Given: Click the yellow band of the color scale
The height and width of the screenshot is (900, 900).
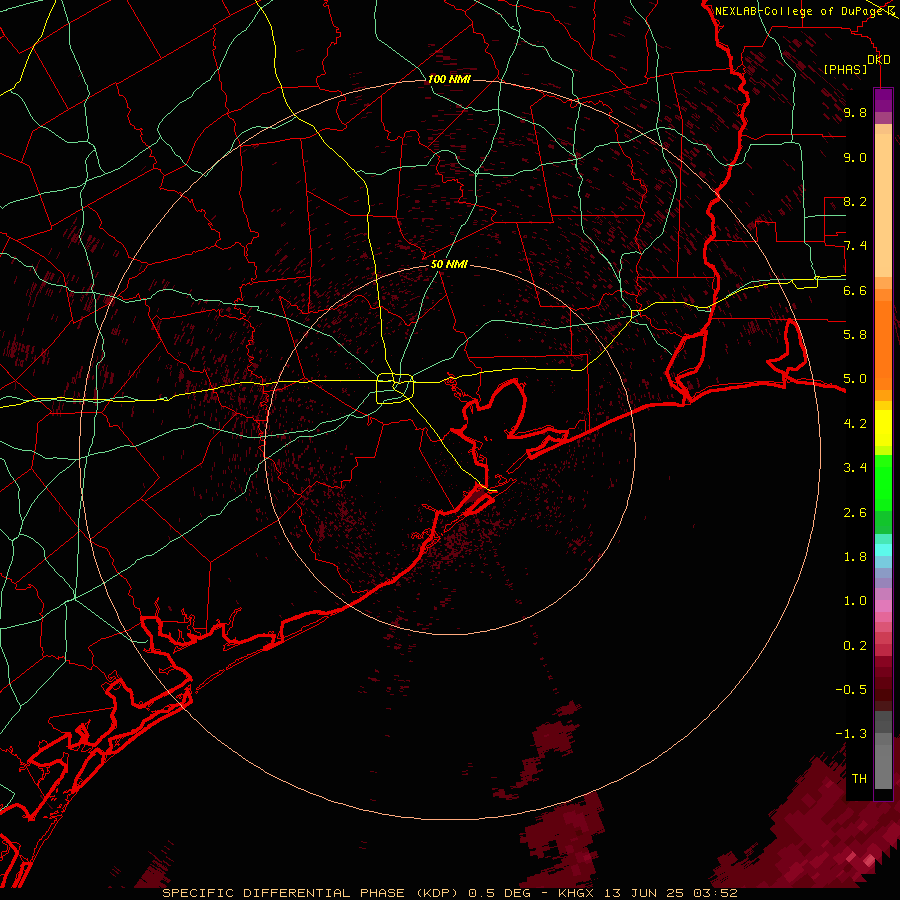Looking at the screenshot, I should (883, 428).
